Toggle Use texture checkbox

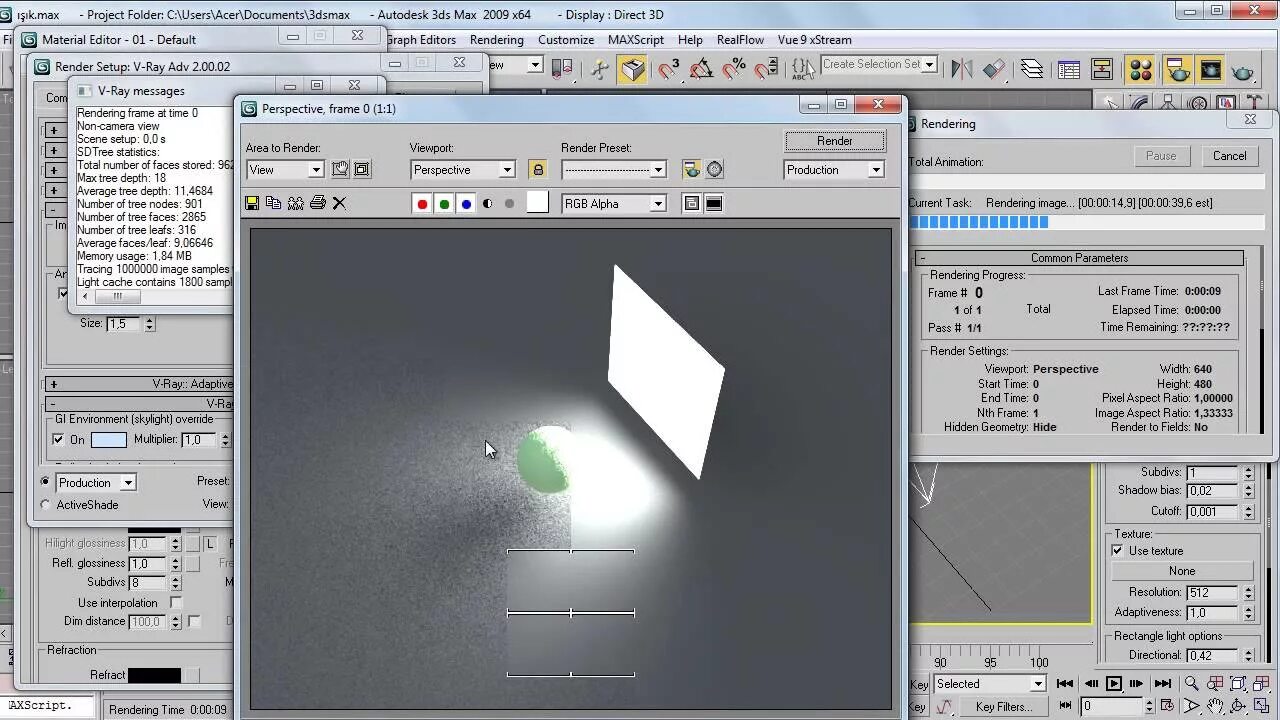click(1118, 551)
